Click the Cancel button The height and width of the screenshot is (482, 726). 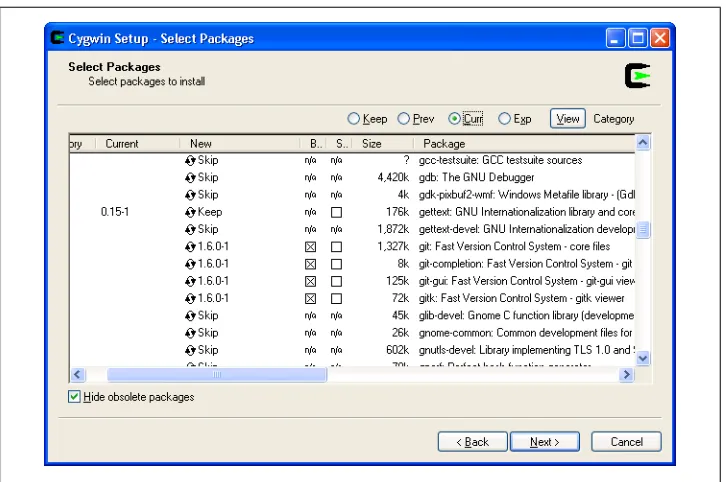tap(626, 442)
